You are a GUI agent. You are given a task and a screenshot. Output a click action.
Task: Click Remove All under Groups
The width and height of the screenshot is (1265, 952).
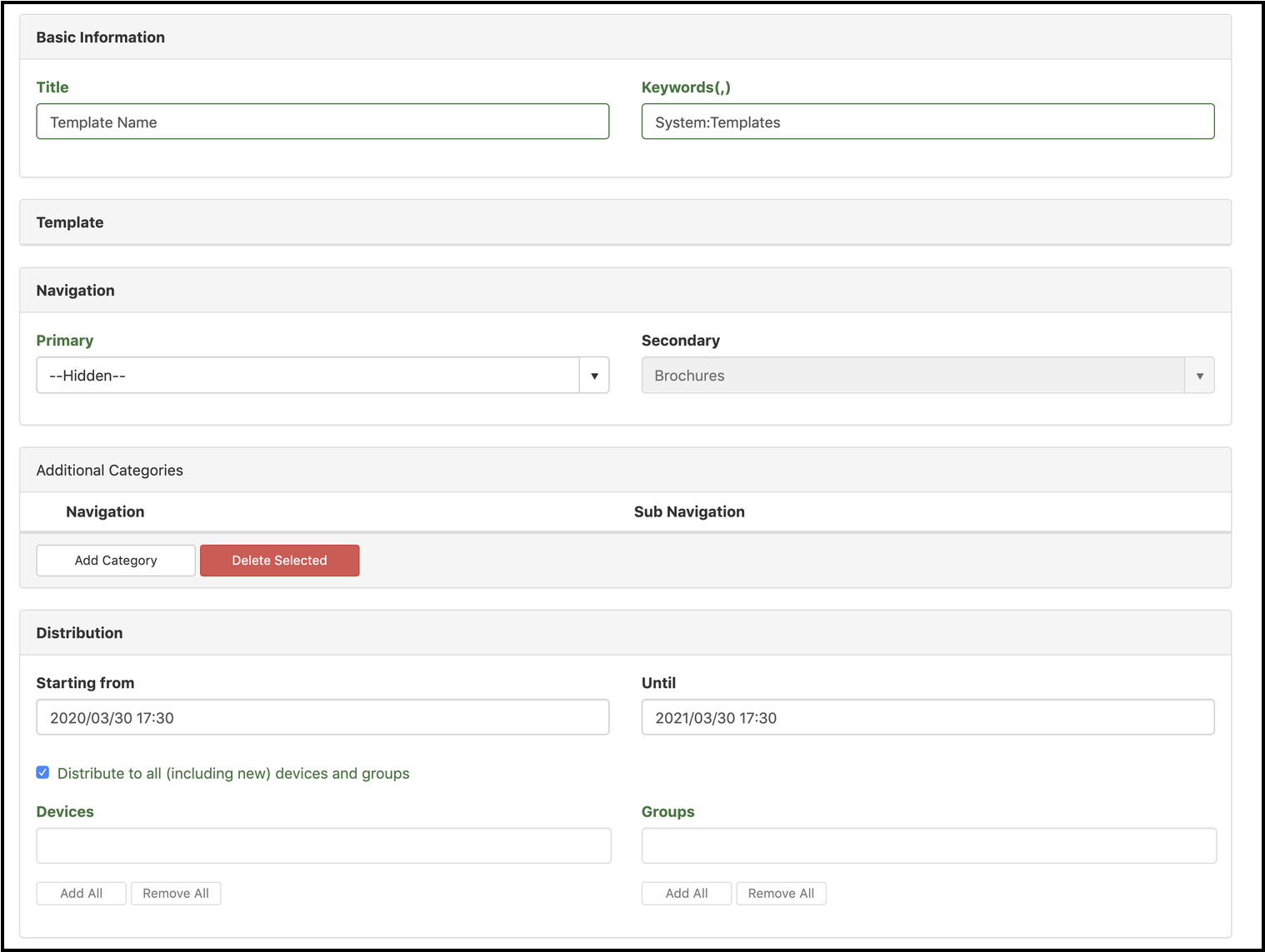[781, 893]
